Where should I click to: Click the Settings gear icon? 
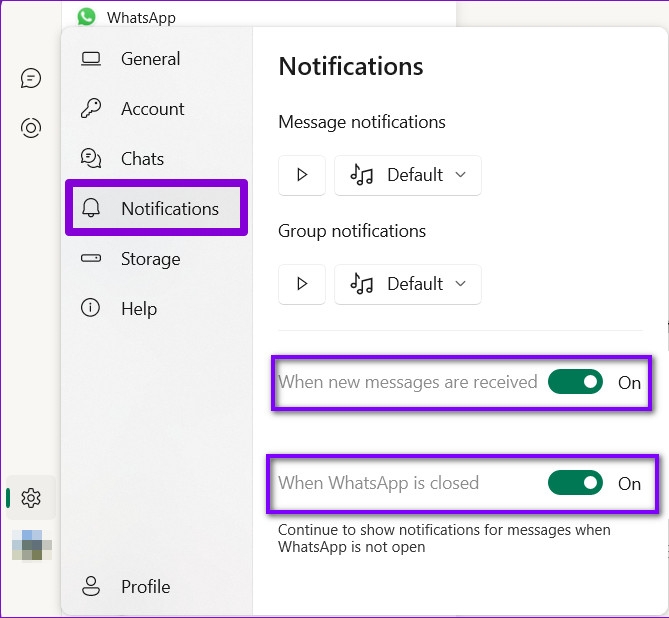pyautogui.click(x=31, y=498)
